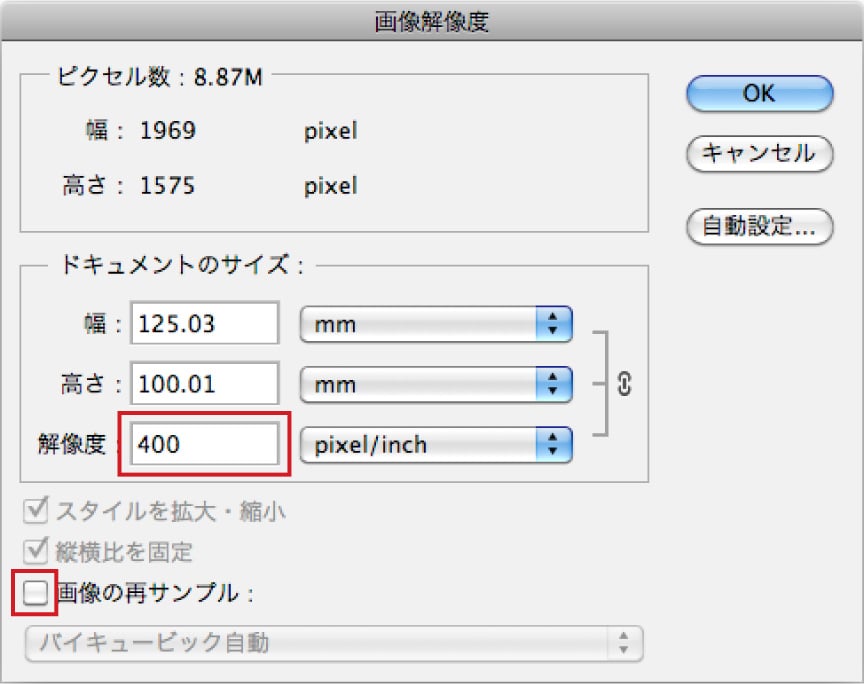Screen dimensions: 864x684
Task: Toggle the 縦横比を固定 checkbox
Action: coord(35,551)
